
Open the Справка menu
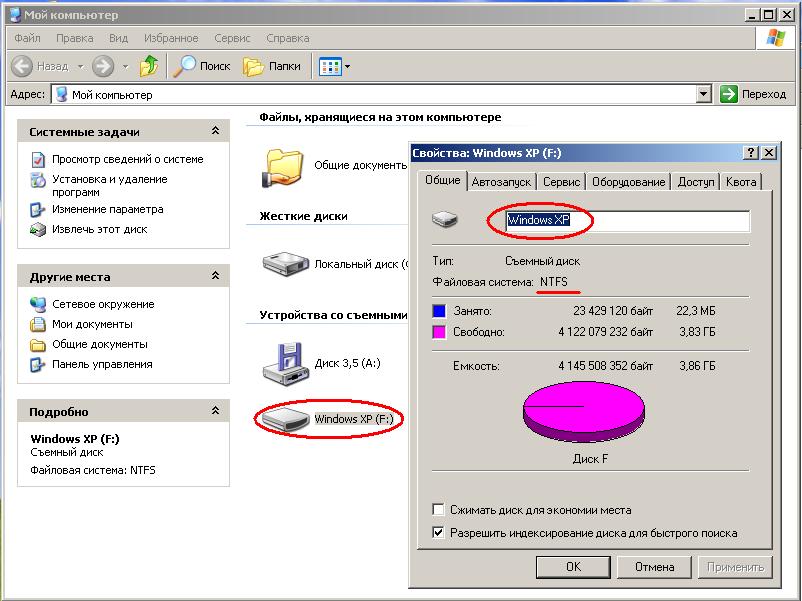(287, 38)
